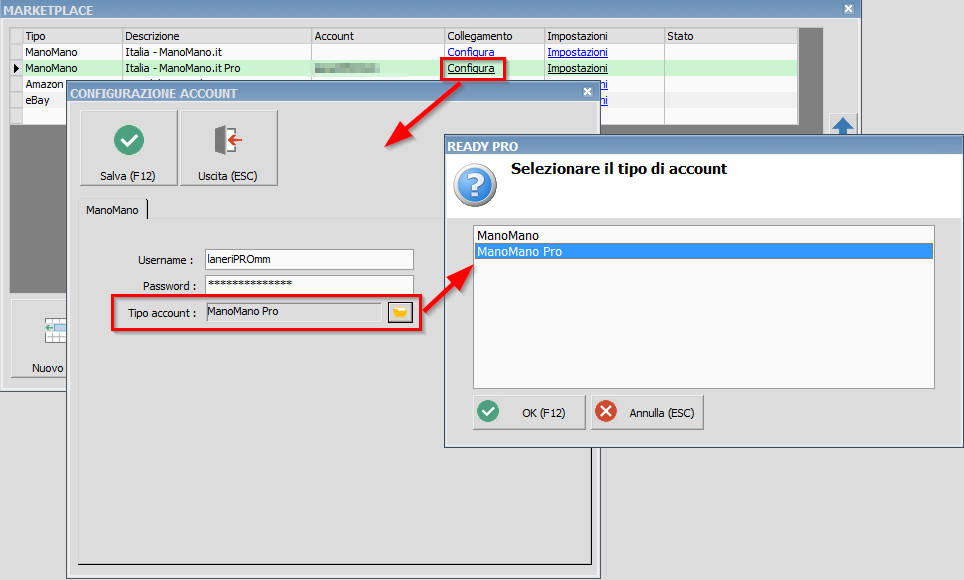Click the Collegamento column header
964x580 pixels.
click(495, 36)
